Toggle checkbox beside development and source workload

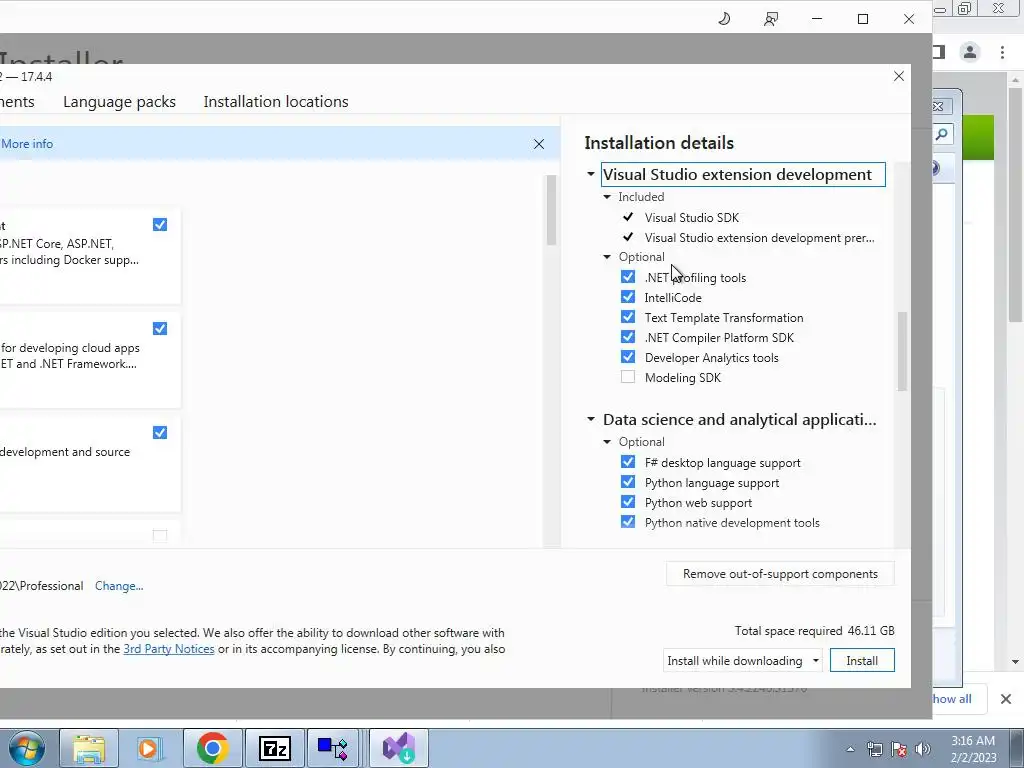159,433
